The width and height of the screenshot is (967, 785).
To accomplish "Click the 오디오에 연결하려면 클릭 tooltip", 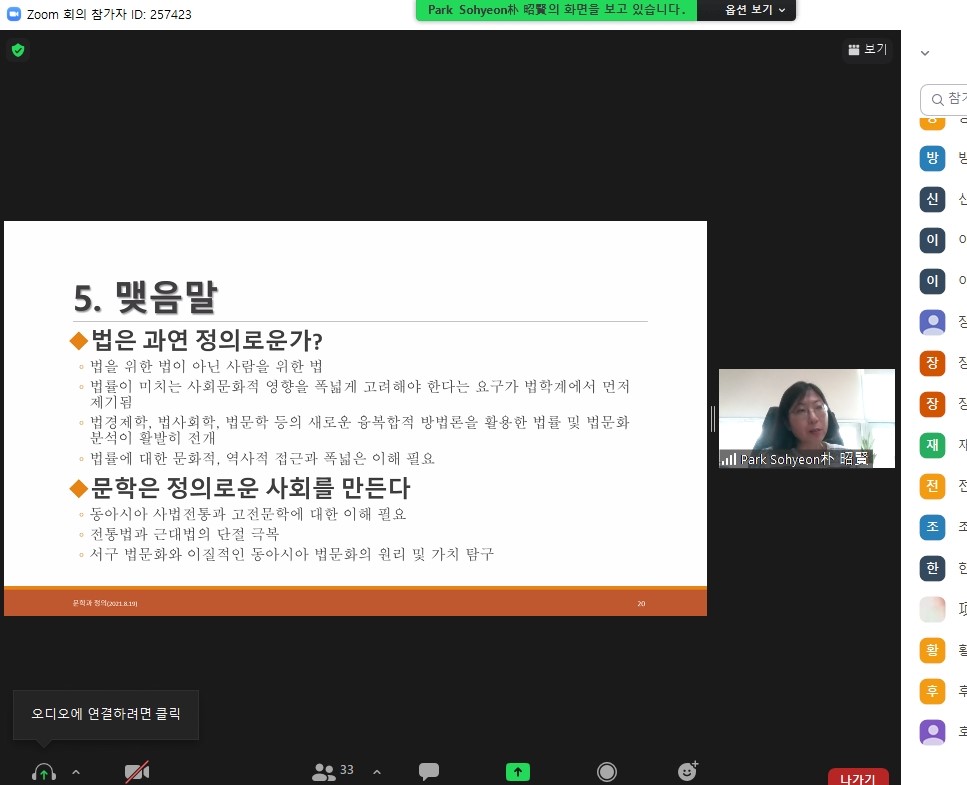I will pos(106,715).
